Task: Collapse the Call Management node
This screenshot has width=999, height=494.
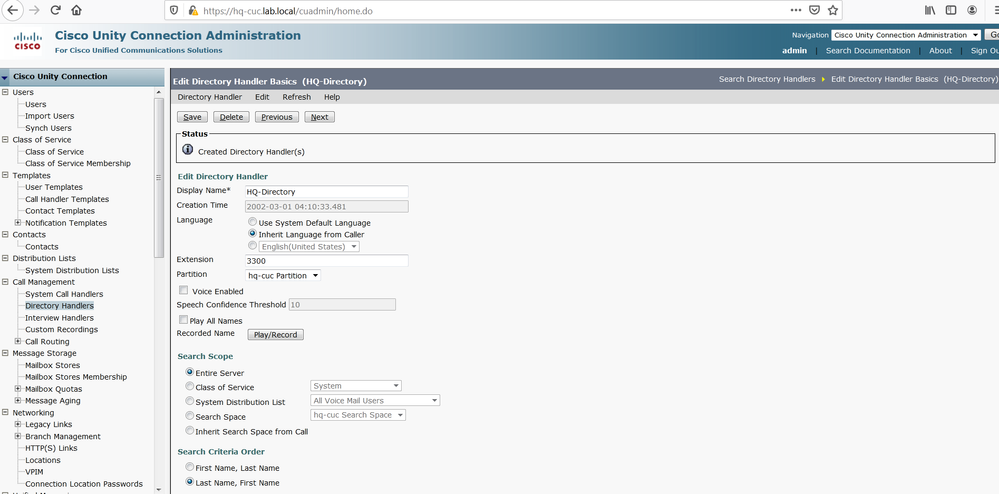Action: pyautogui.click(x=5, y=282)
